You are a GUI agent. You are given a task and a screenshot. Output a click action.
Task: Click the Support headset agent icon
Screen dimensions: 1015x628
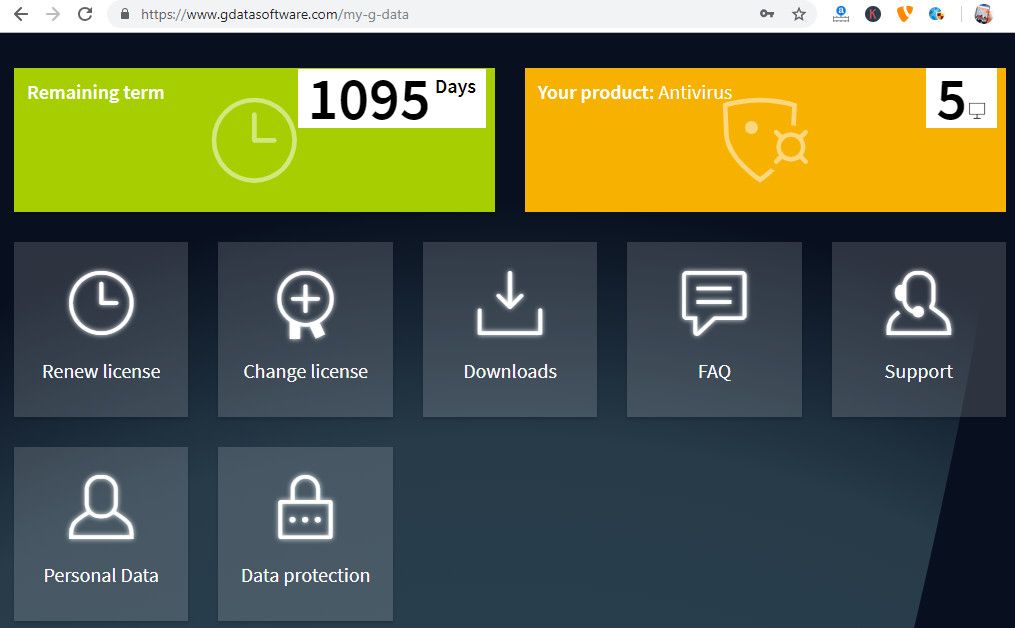919,303
